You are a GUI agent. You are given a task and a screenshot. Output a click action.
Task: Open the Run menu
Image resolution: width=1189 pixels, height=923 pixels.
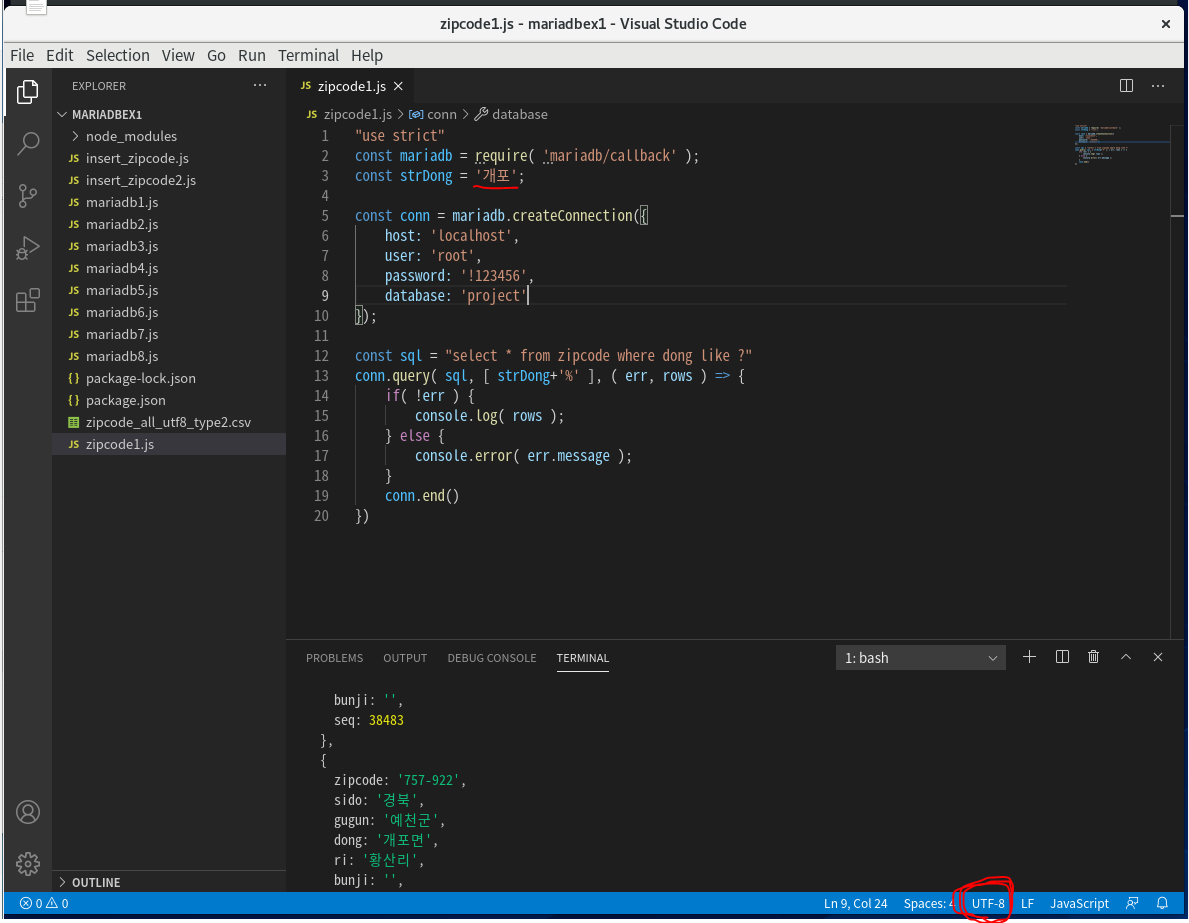252,55
